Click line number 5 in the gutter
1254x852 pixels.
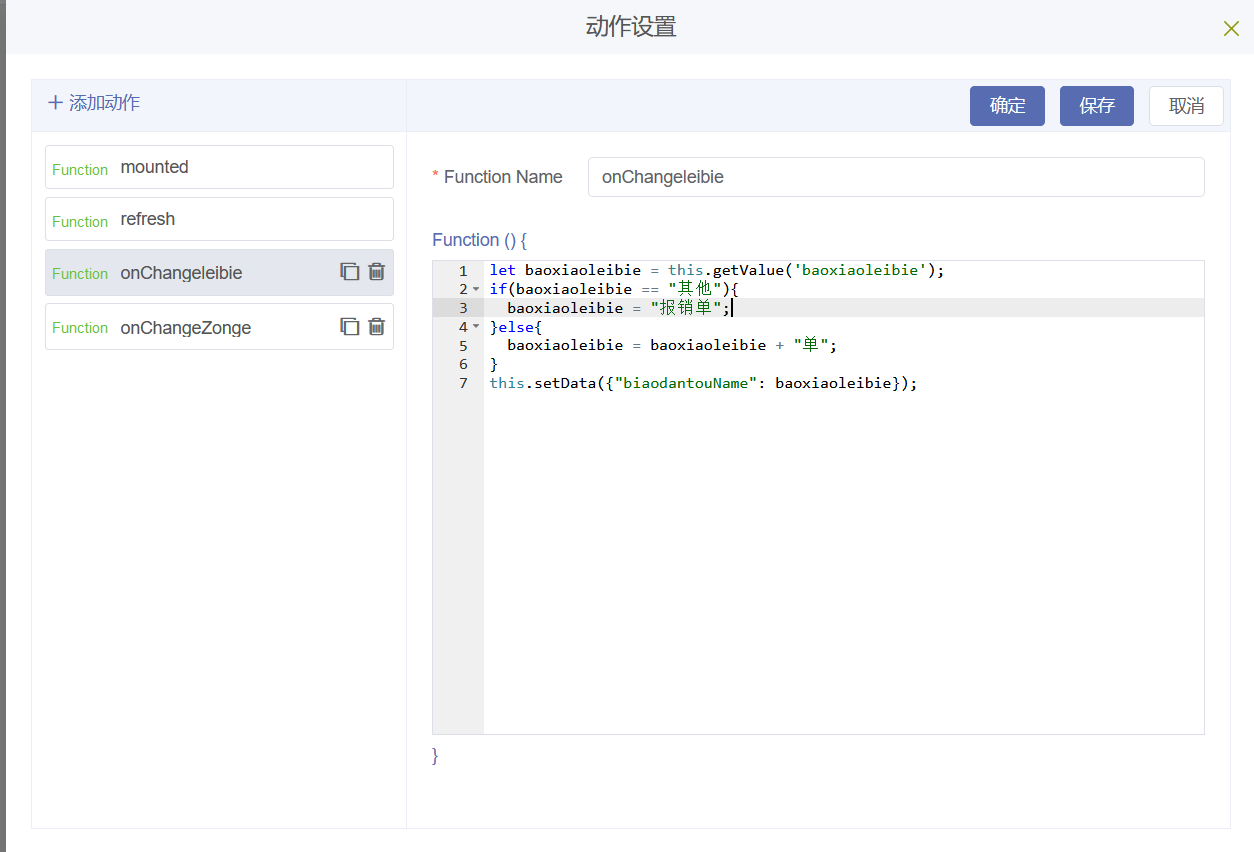click(463, 346)
